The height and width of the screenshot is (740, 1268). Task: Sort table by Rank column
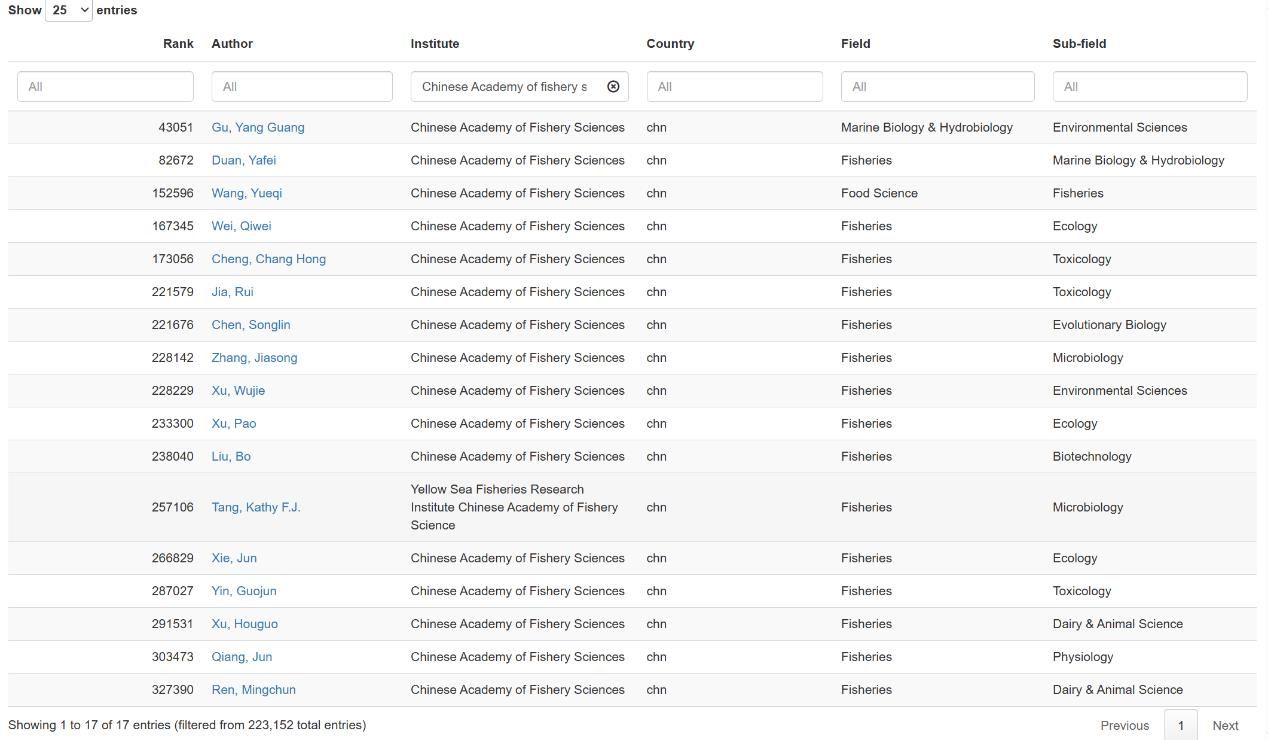178,44
